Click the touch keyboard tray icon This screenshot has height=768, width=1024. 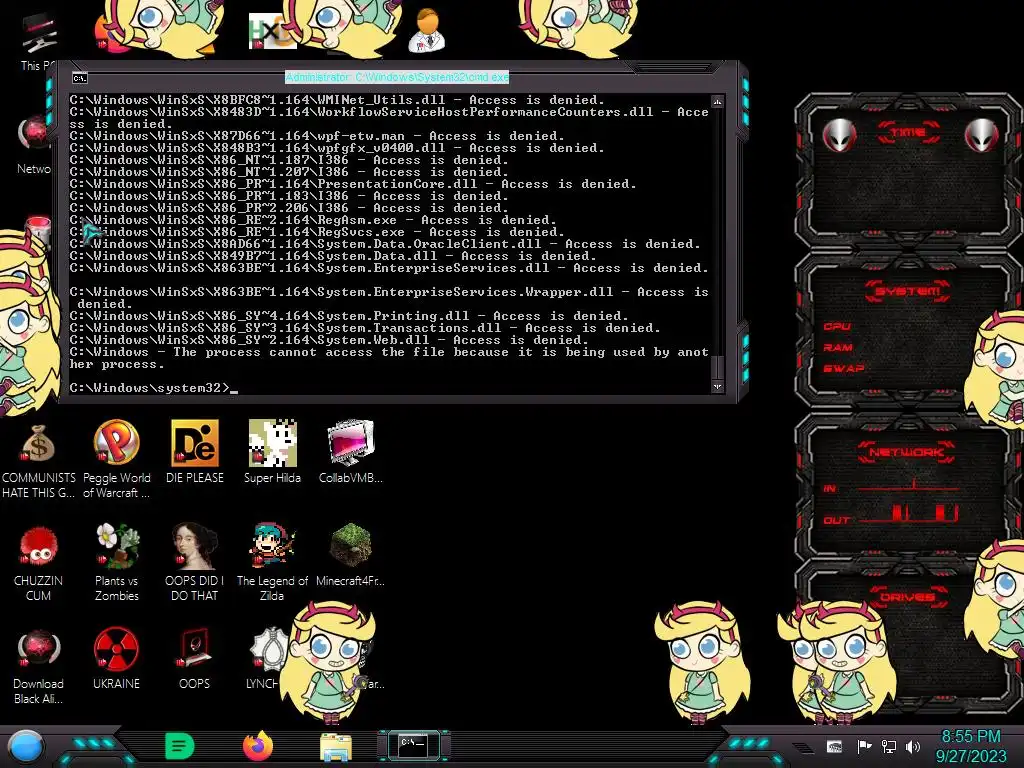tap(834, 746)
